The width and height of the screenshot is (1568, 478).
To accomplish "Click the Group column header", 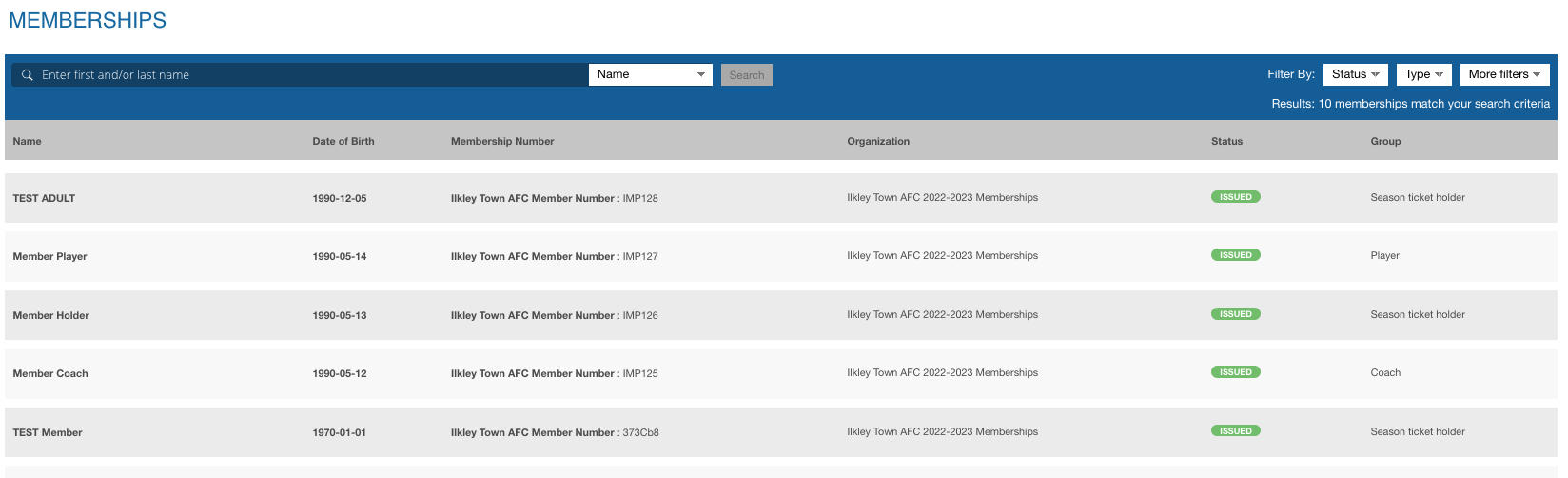I will tap(1385, 141).
